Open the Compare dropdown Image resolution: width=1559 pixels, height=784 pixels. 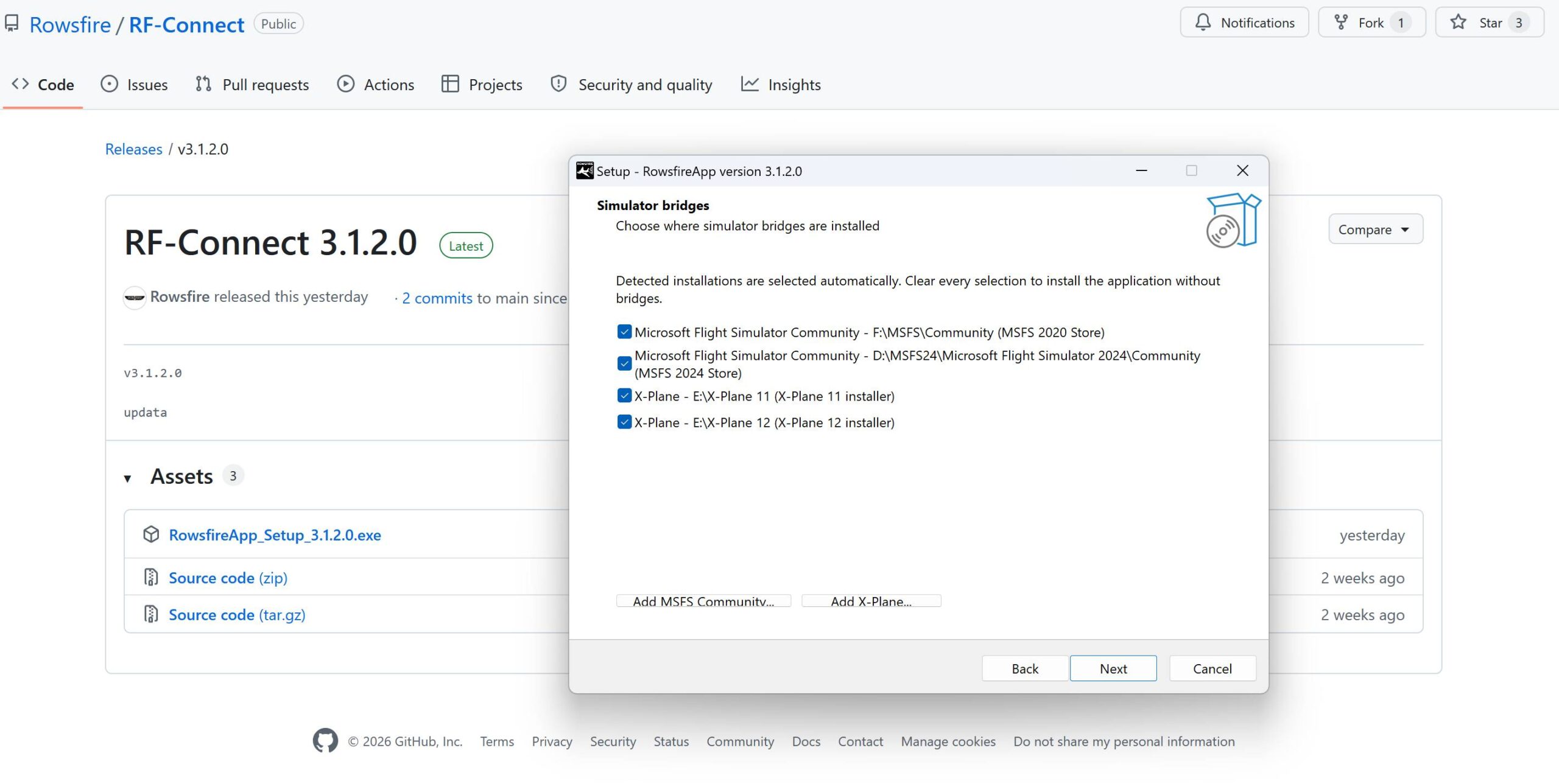click(x=1375, y=229)
